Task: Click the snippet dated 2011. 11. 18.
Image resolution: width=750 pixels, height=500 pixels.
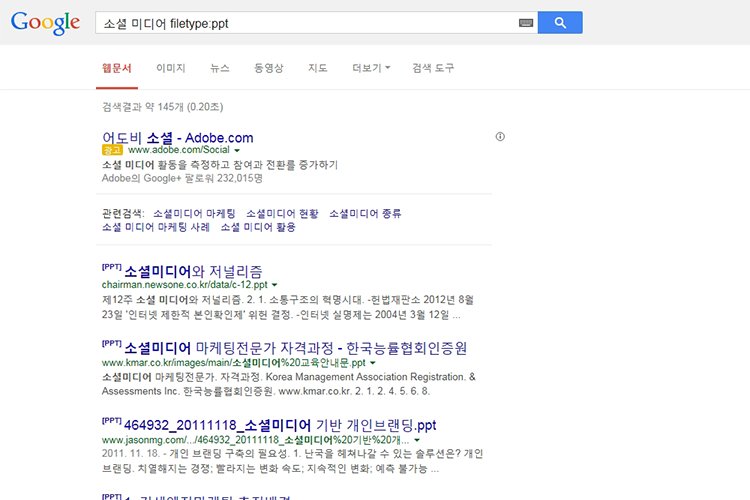Action: point(292,461)
